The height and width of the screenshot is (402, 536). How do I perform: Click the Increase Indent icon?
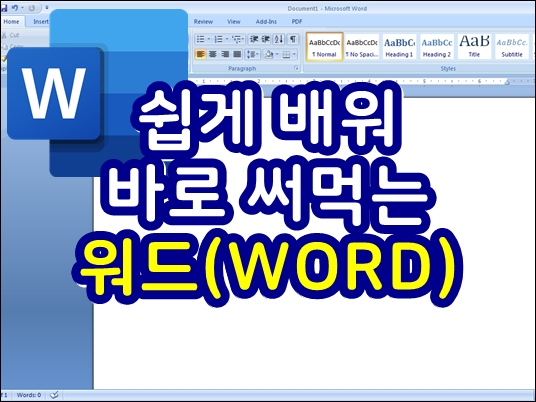pos(266,39)
